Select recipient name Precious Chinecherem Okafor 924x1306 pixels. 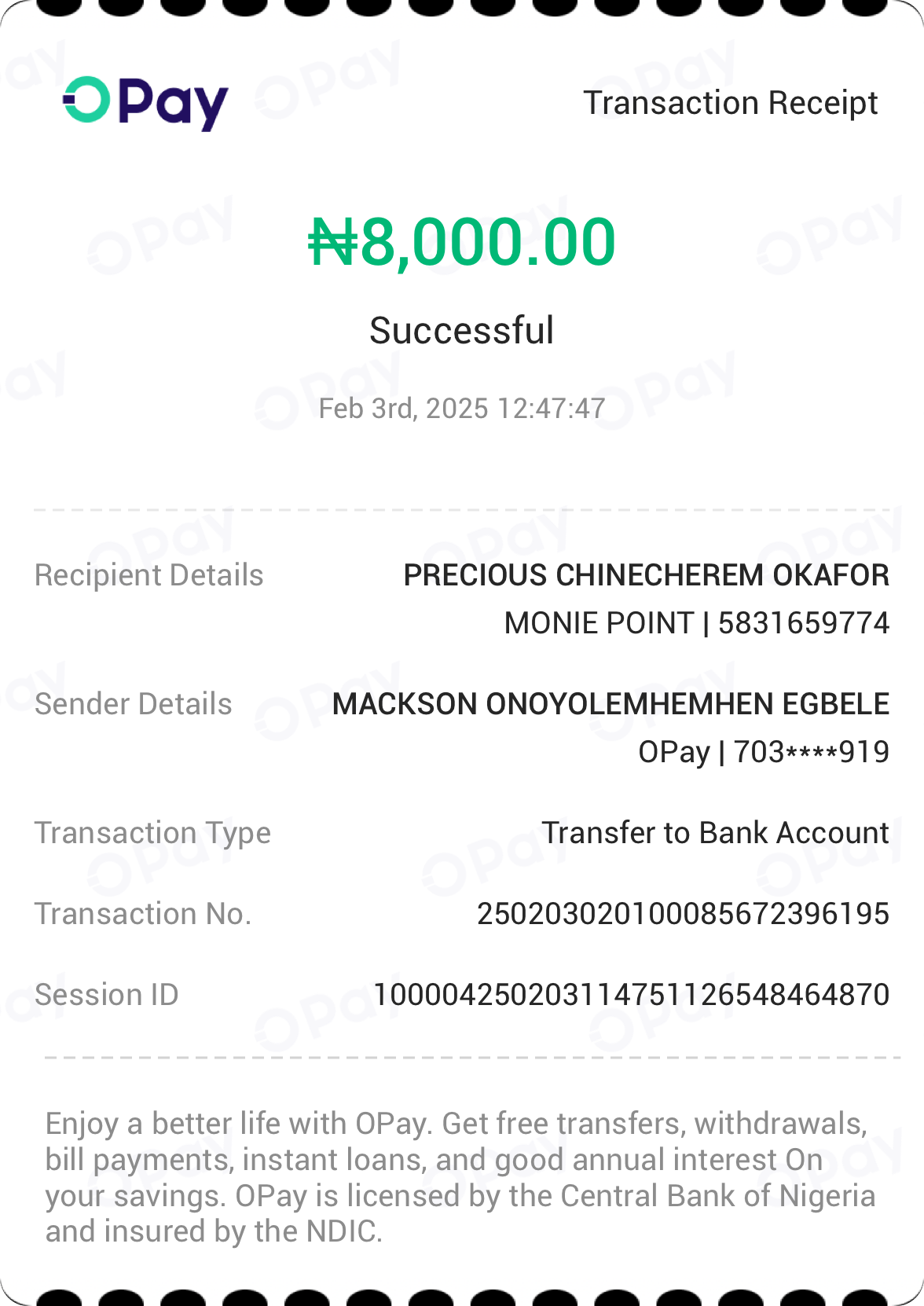coord(646,575)
